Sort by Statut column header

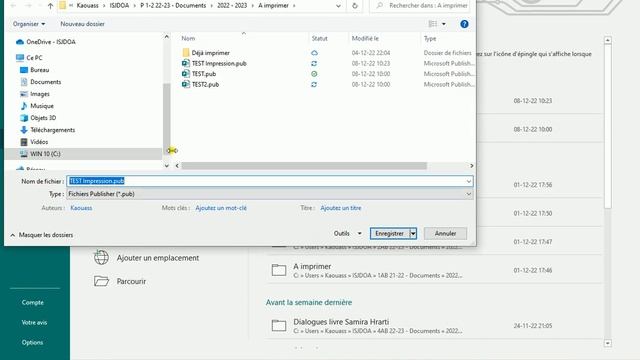tap(320, 38)
